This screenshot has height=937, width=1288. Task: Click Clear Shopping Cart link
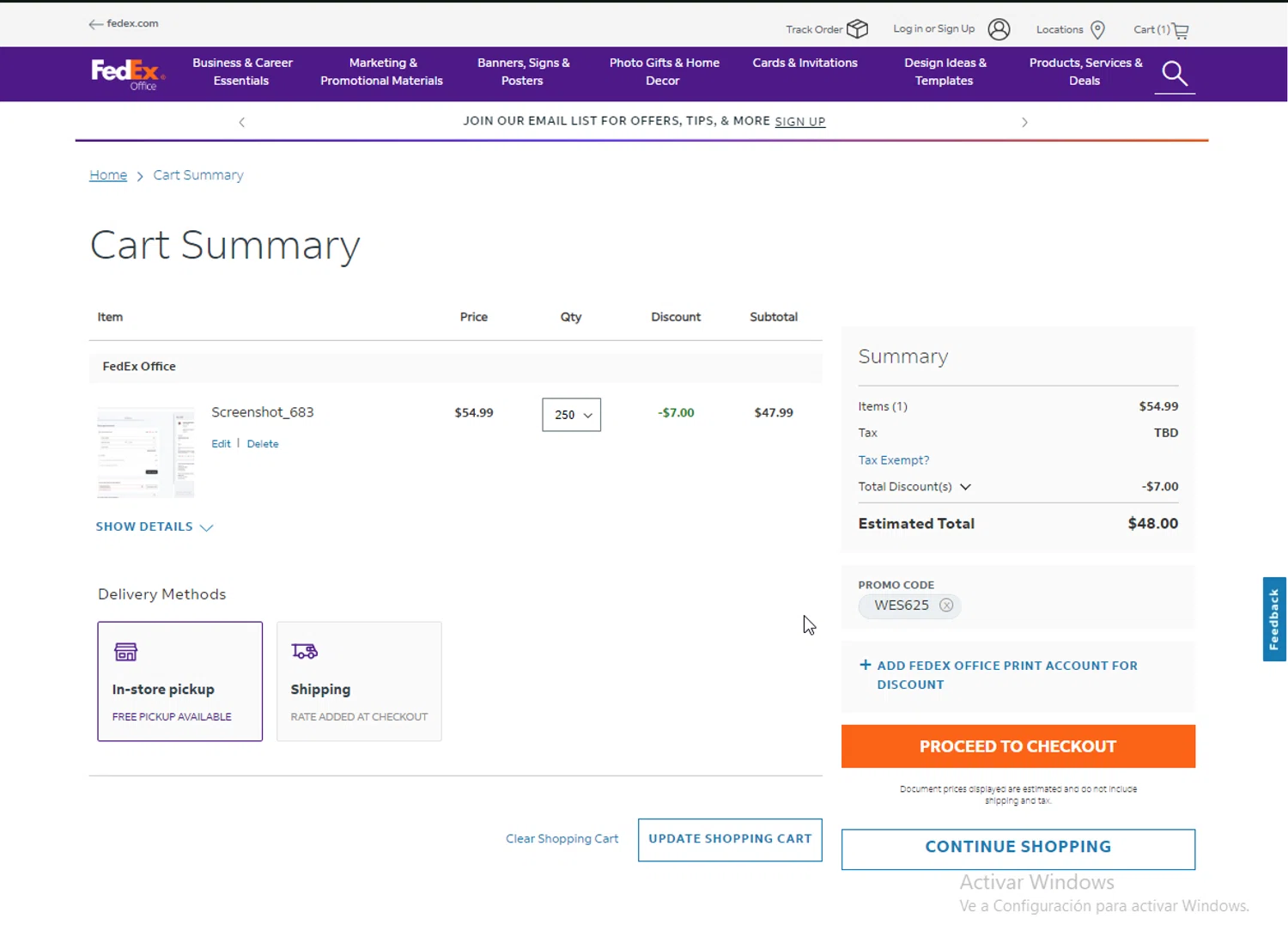click(562, 839)
